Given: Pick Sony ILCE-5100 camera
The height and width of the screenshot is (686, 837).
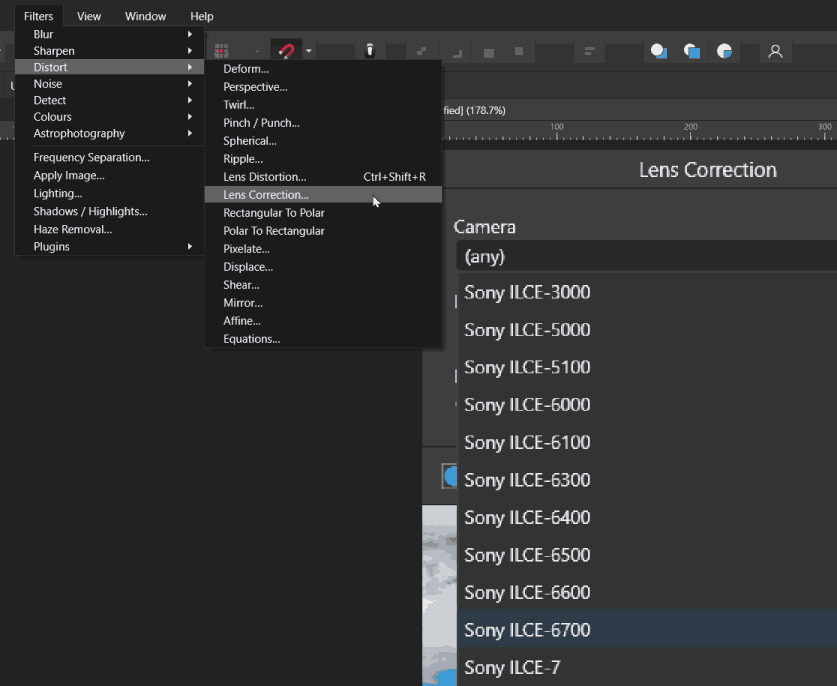Looking at the screenshot, I should pyautogui.click(x=647, y=367).
